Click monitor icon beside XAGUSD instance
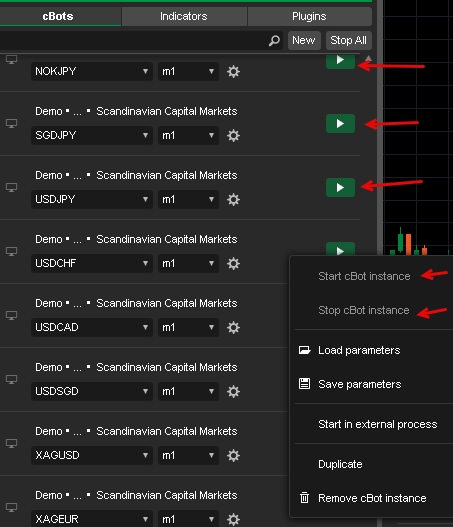Screen dimensions: 453x527 pos(11,444)
